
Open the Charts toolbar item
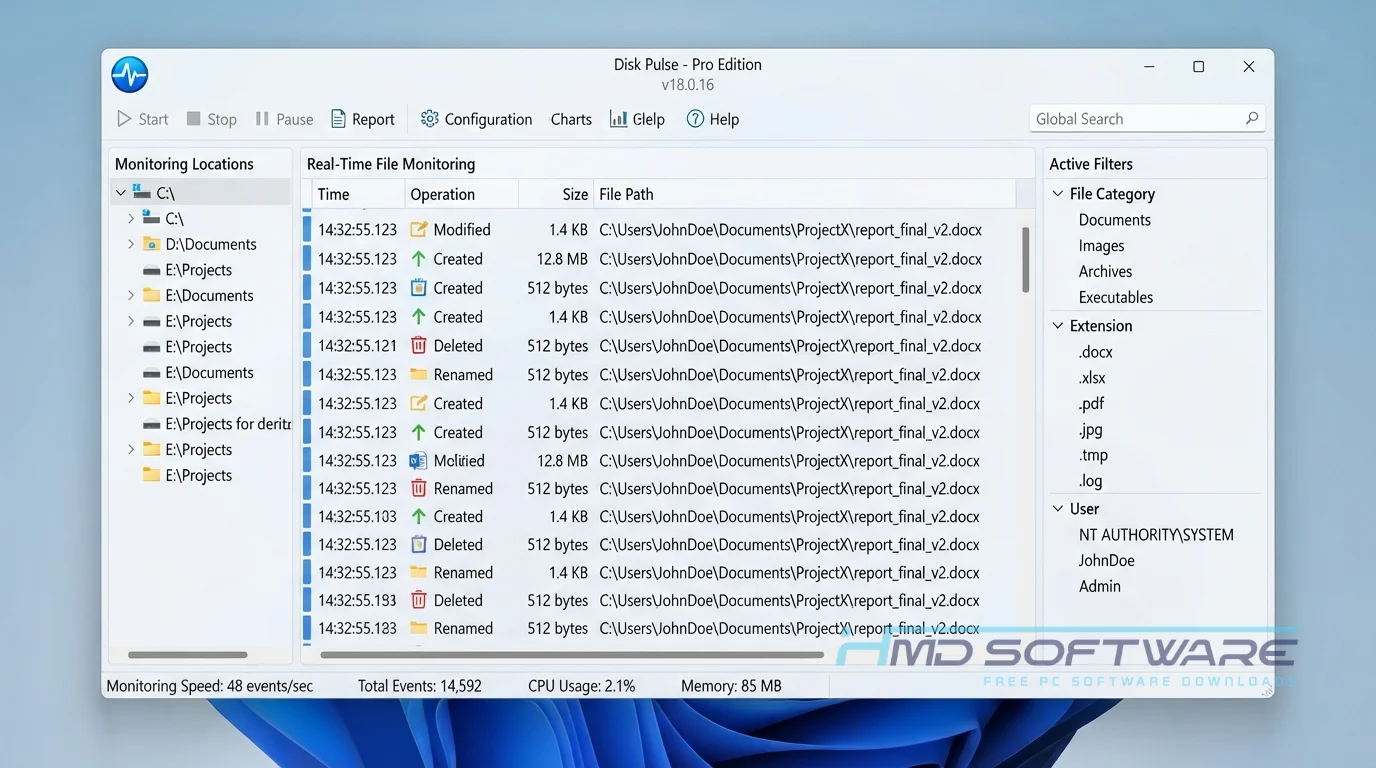571,119
